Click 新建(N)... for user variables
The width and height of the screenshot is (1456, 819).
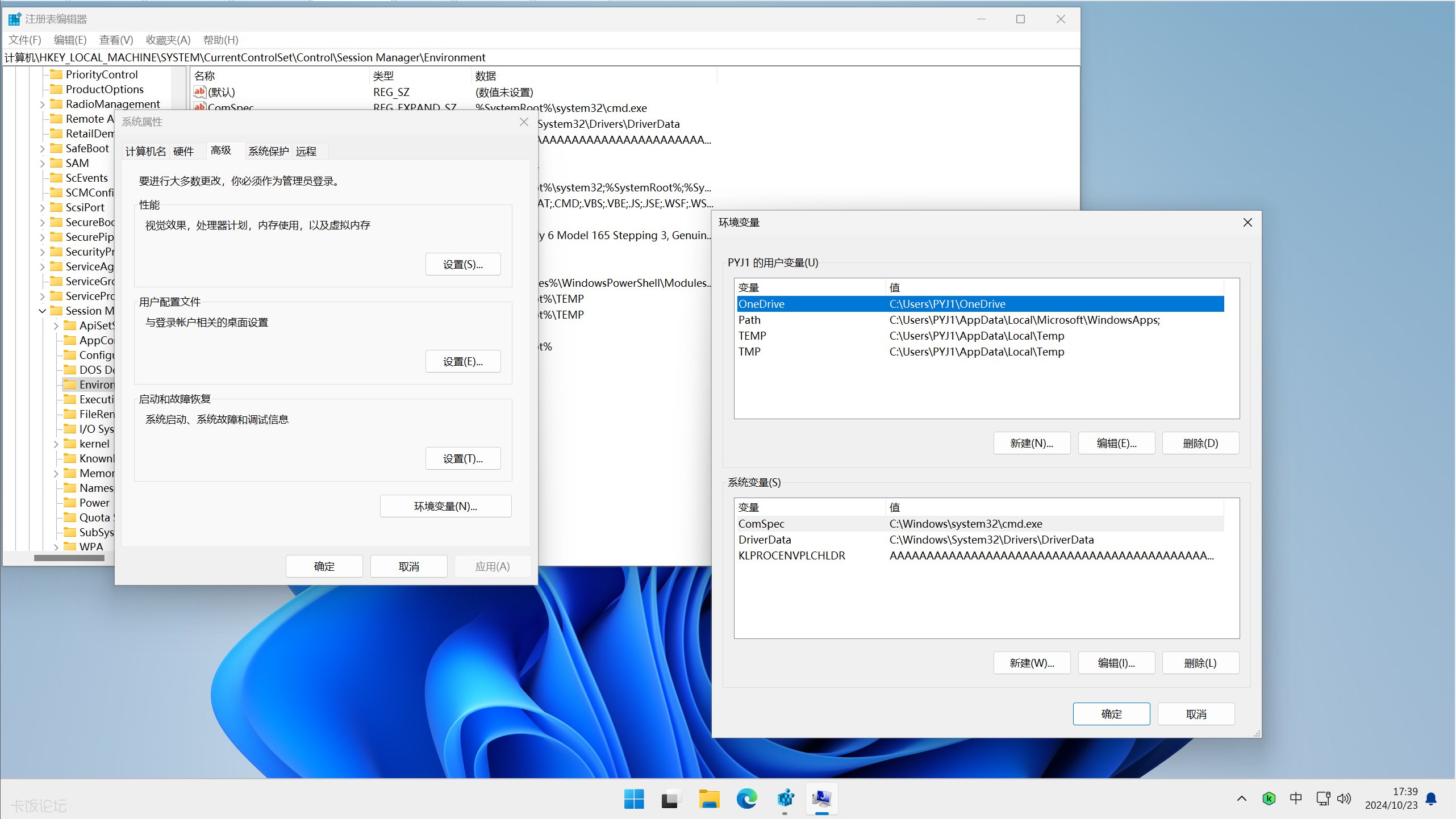tap(1032, 443)
